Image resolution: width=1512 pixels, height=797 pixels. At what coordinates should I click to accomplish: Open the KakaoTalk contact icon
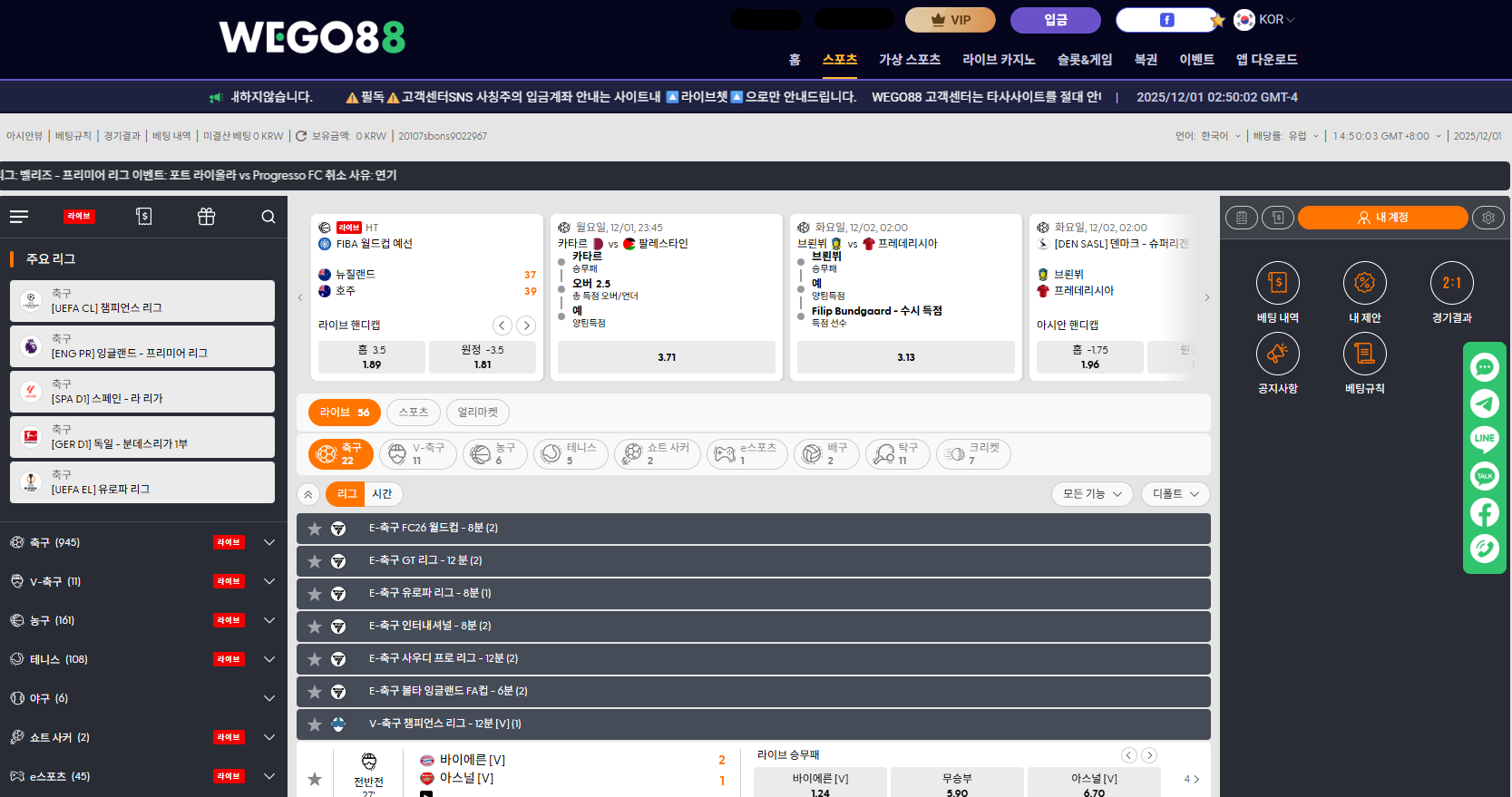[1485, 476]
